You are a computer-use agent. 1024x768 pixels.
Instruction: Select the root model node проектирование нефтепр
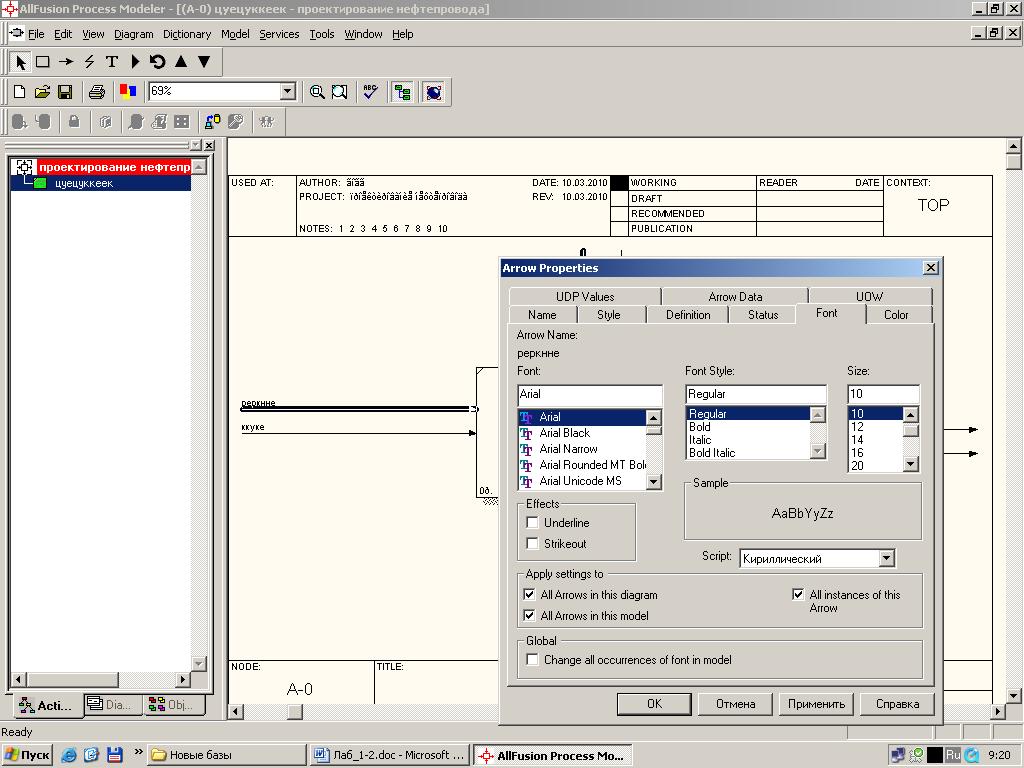point(114,167)
